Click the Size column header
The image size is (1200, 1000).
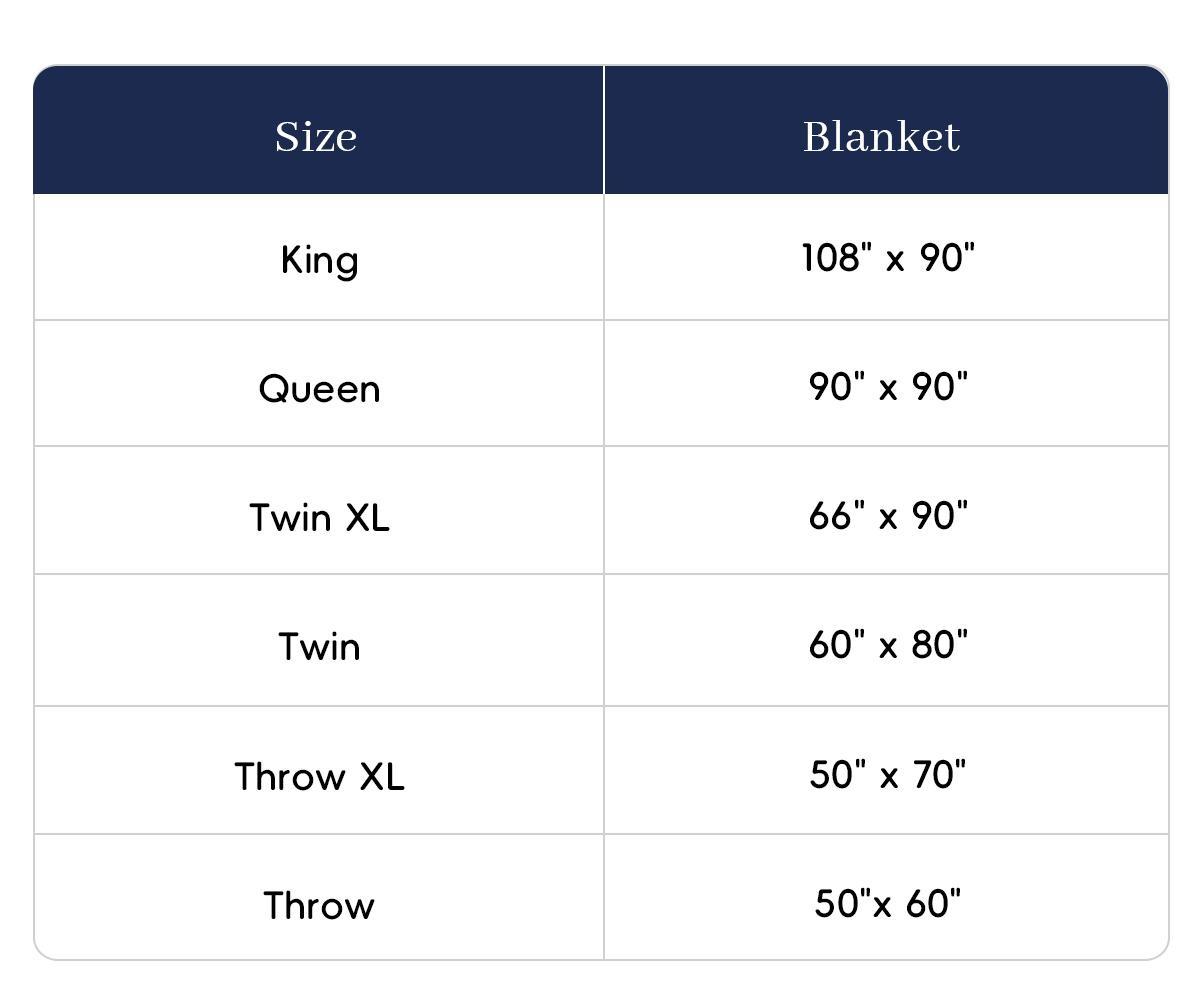point(316,136)
